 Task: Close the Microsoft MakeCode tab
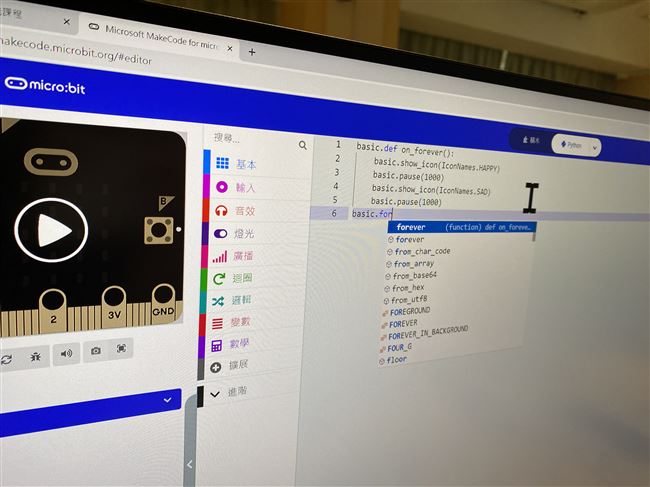click(230, 48)
